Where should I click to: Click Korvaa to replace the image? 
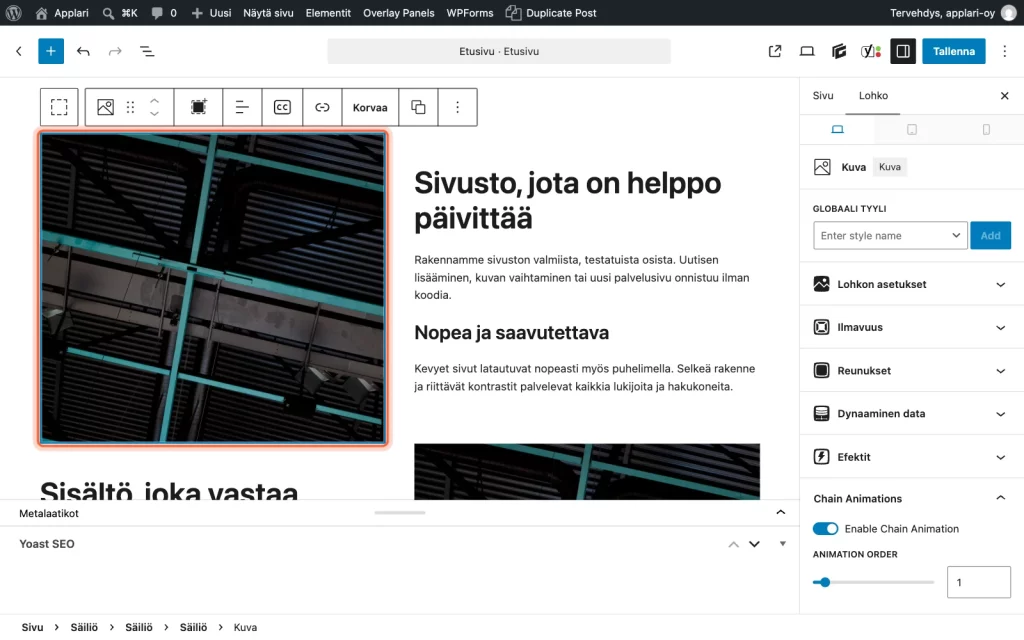click(x=370, y=107)
